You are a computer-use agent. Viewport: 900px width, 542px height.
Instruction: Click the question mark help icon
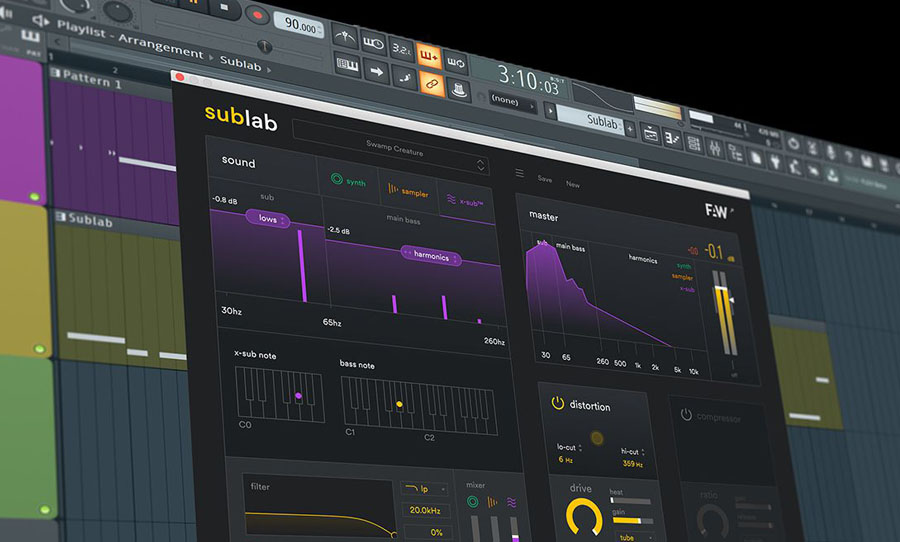pos(849,156)
